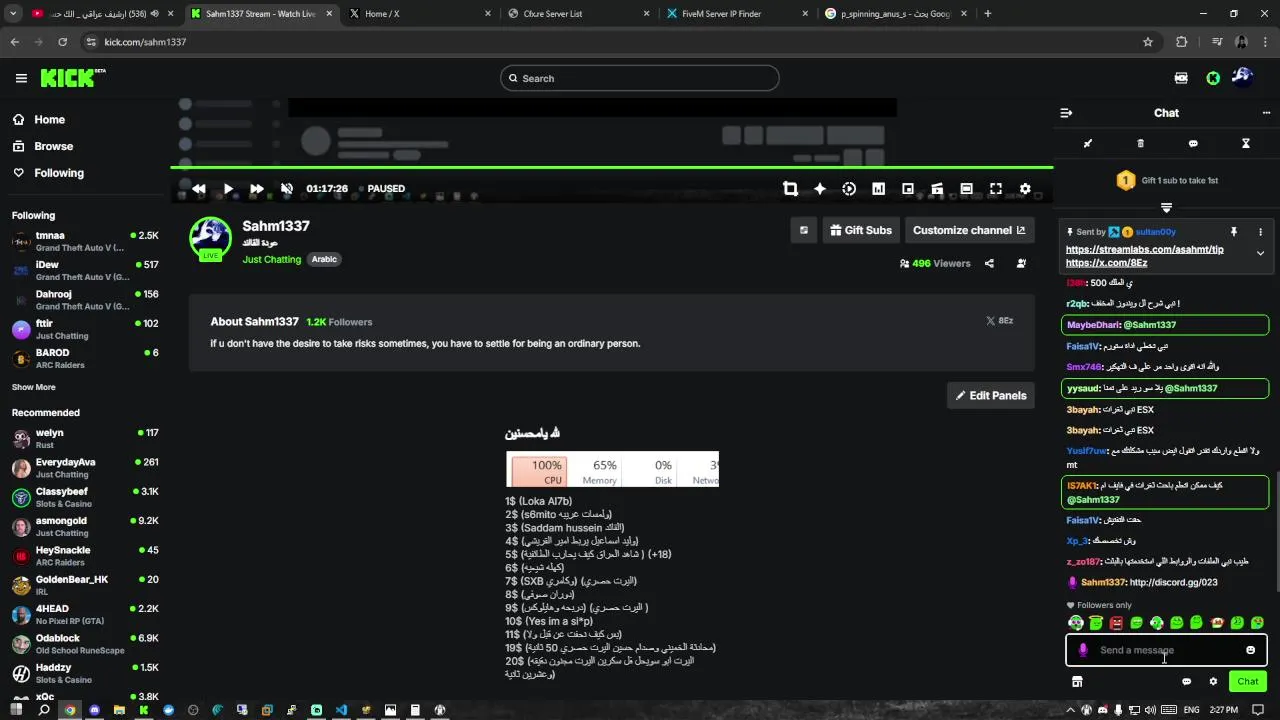Viewport: 1280px width, 720px height.
Task: Open Classybeef channel in Recommended
Action: click(85, 497)
